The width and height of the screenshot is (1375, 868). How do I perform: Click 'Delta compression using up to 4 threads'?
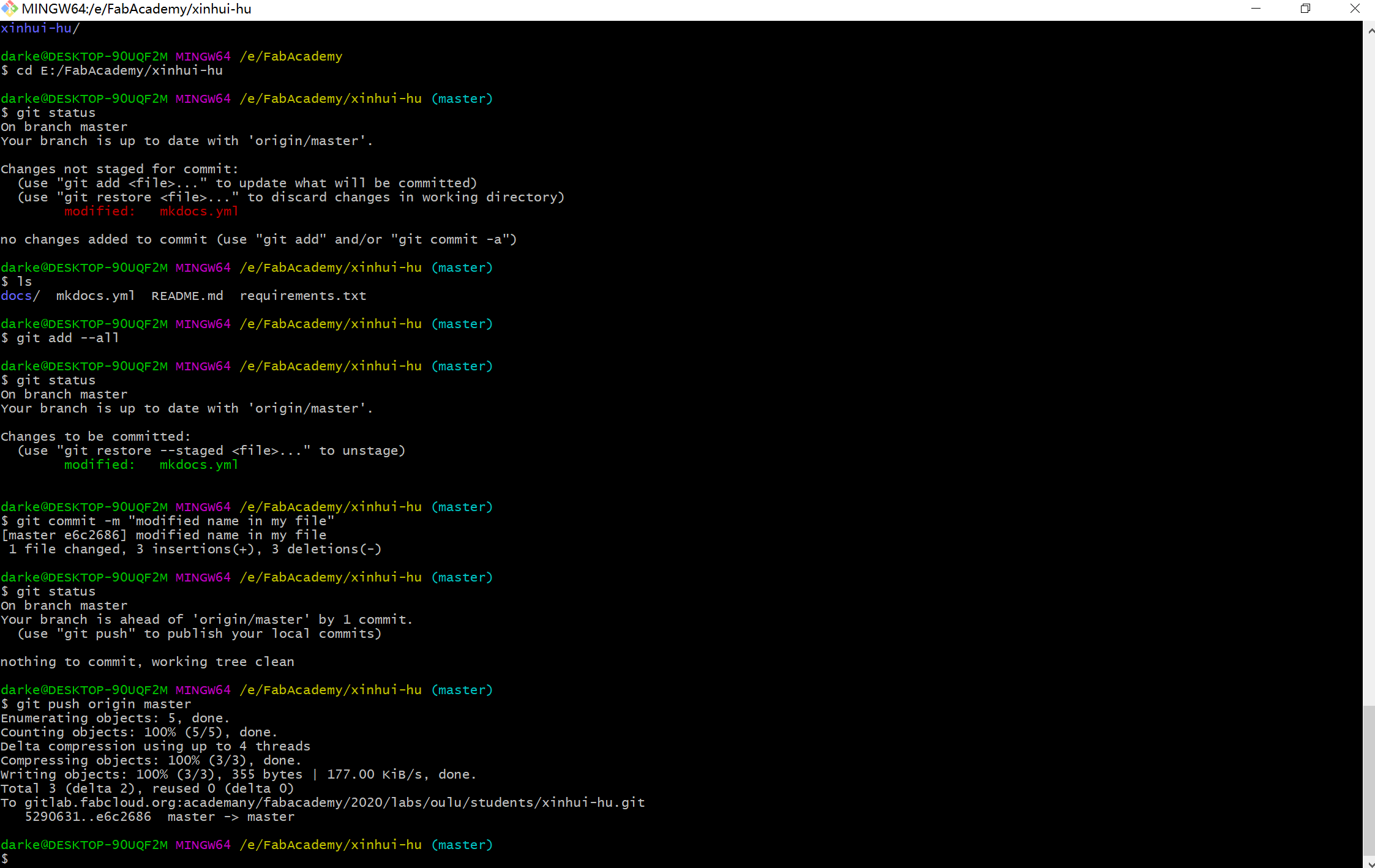tap(155, 746)
